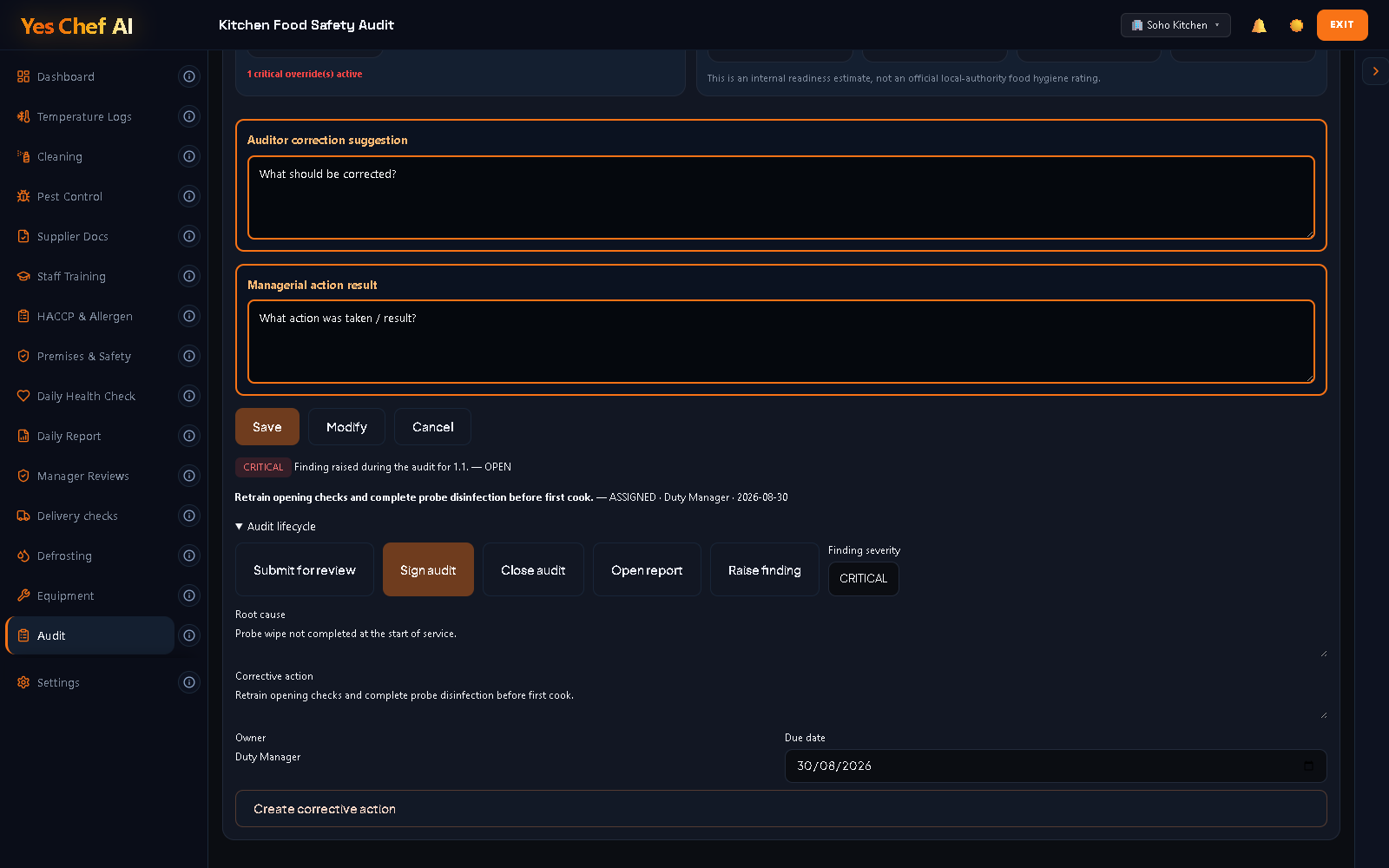Click the red CRITICAL finding badge
Screen dimensions: 1389x868
coord(263,467)
